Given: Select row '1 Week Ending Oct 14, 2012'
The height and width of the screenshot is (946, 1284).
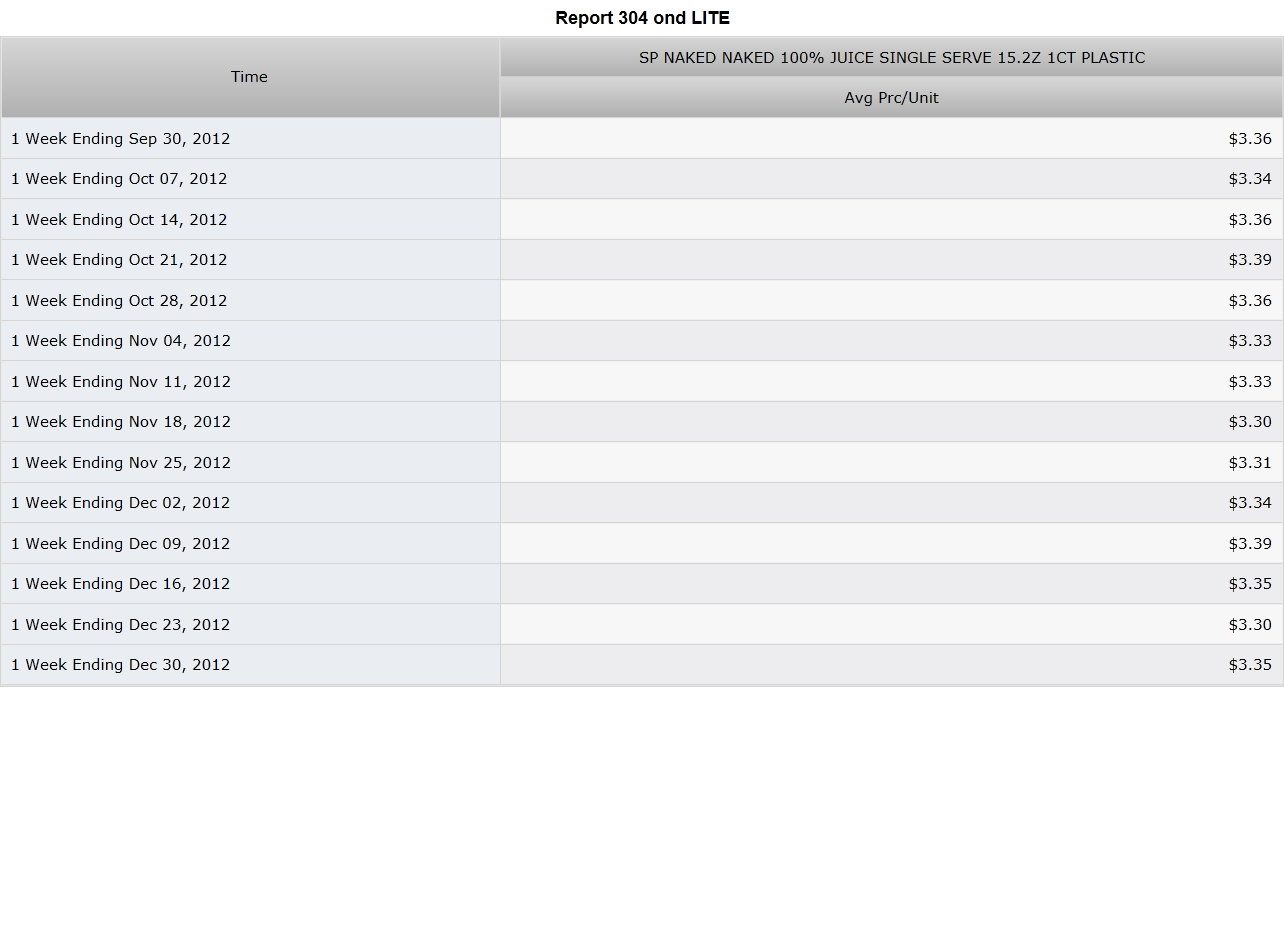Looking at the screenshot, I should point(642,219).
